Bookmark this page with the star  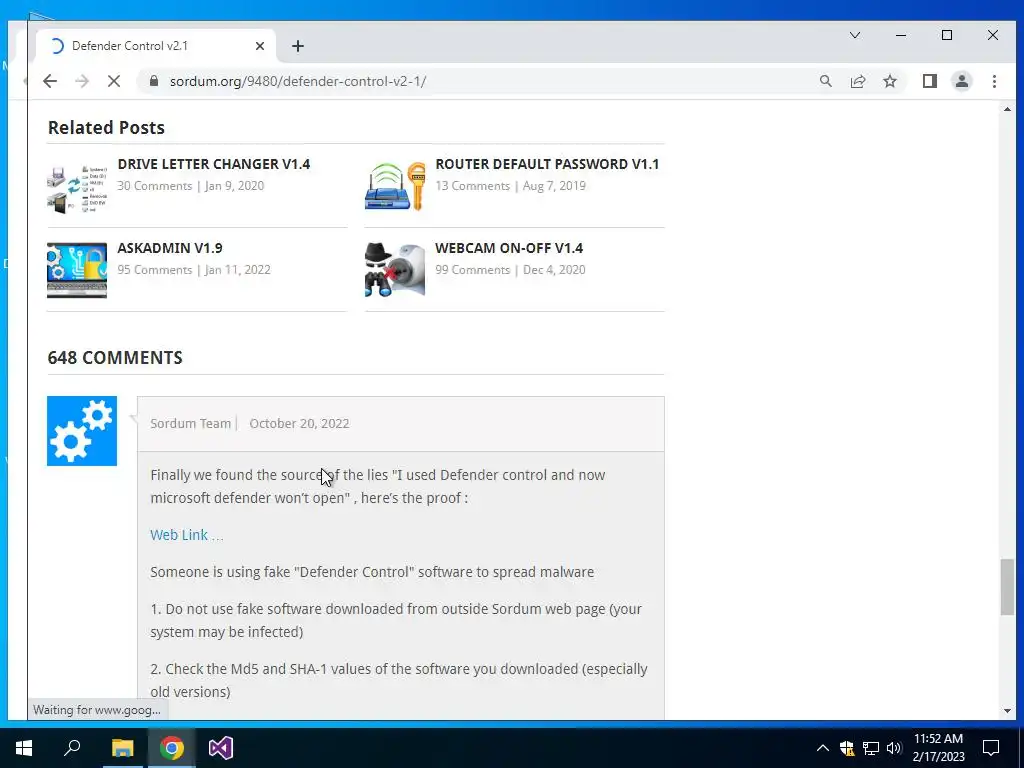coord(889,81)
